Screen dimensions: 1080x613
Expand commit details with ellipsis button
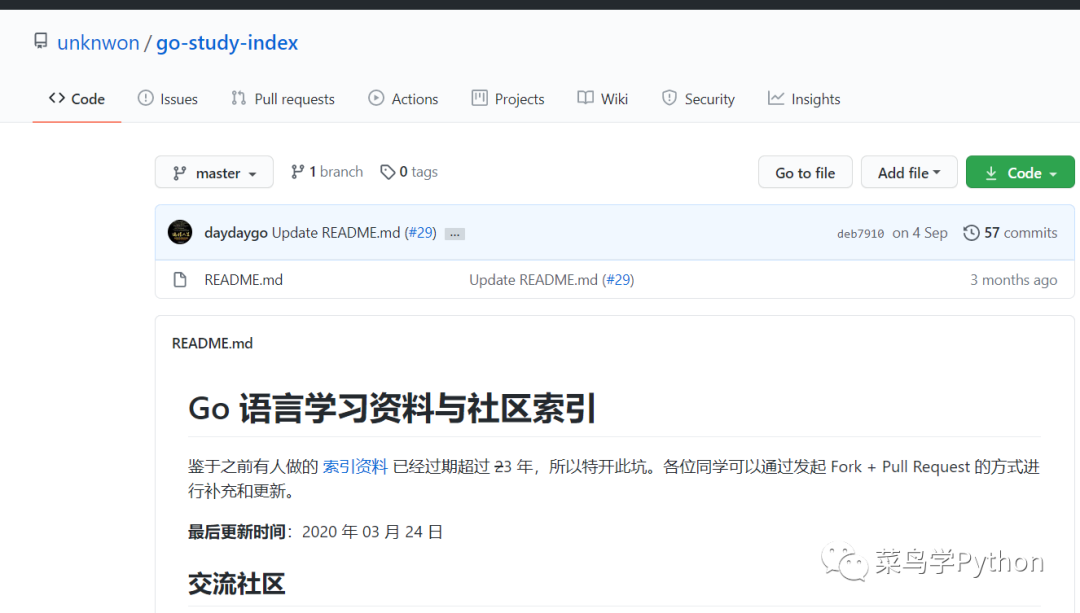coord(455,234)
